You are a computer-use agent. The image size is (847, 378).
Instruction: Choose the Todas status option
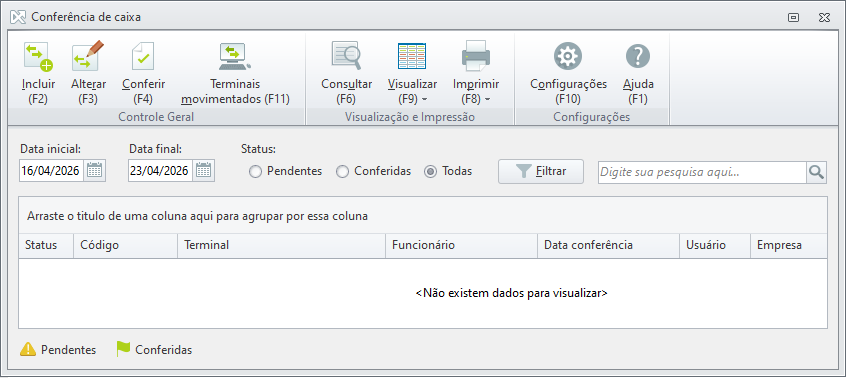[x=431, y=172]
